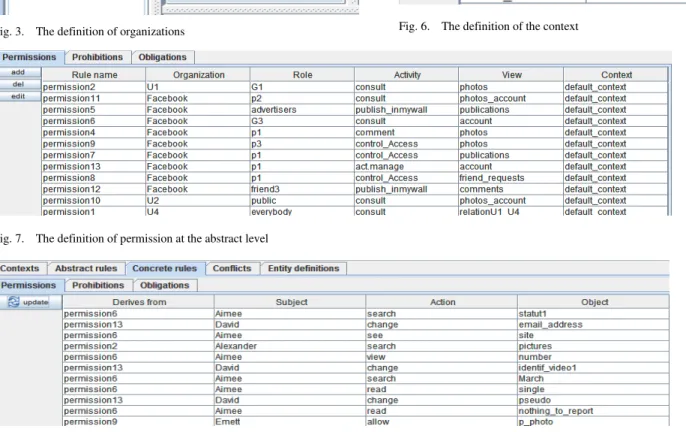
Task: Click the advertisers role cell
Action: 302,110
